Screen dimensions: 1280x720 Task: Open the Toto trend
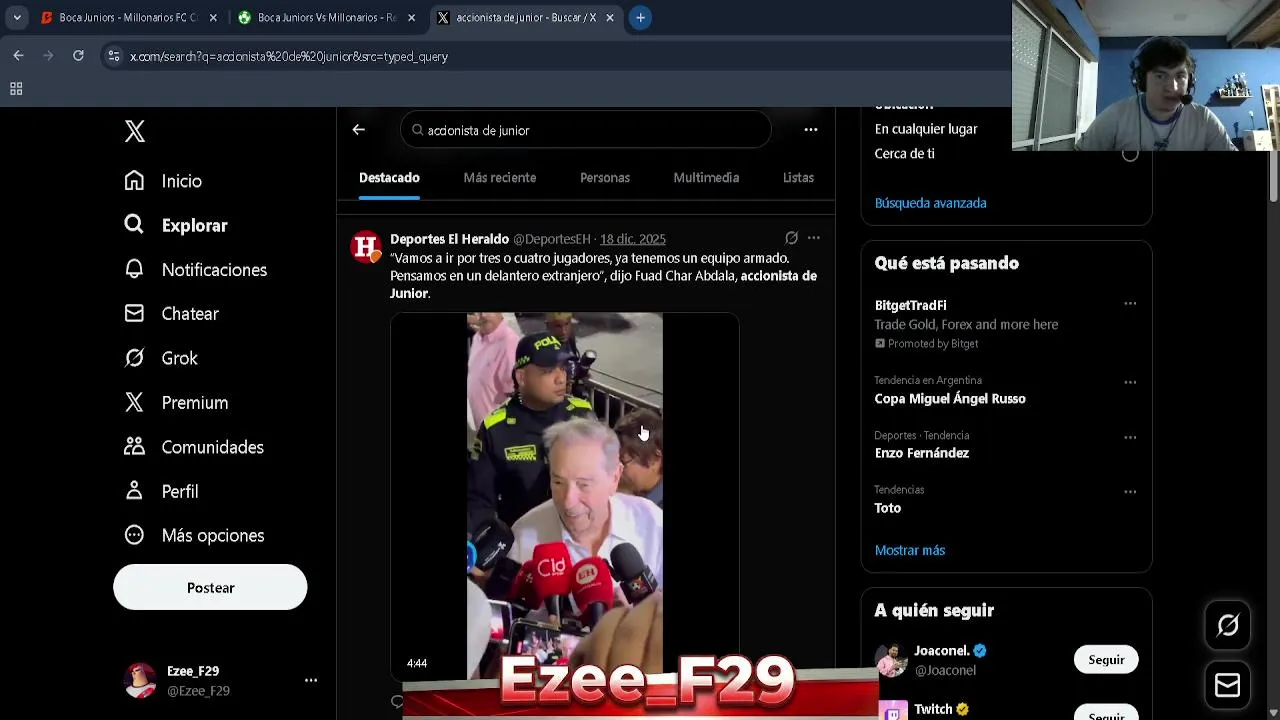[x=888, y=508]
